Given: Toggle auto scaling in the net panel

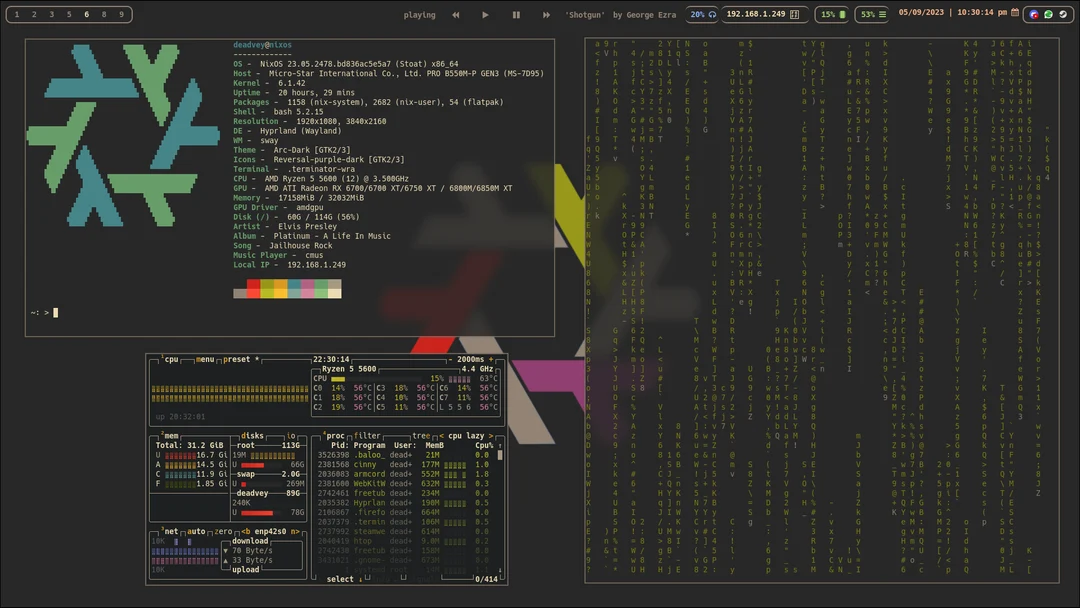Looking at the screenshot, I should tap(197, 531).
